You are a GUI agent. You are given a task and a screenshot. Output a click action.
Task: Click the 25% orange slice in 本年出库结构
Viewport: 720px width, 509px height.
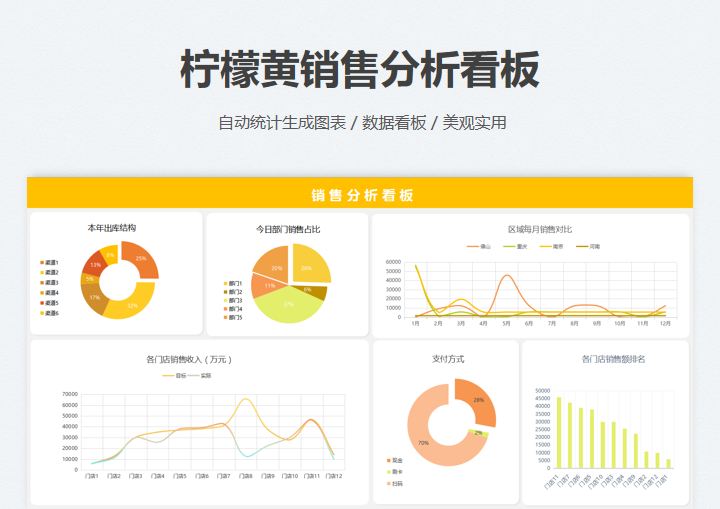141,259
